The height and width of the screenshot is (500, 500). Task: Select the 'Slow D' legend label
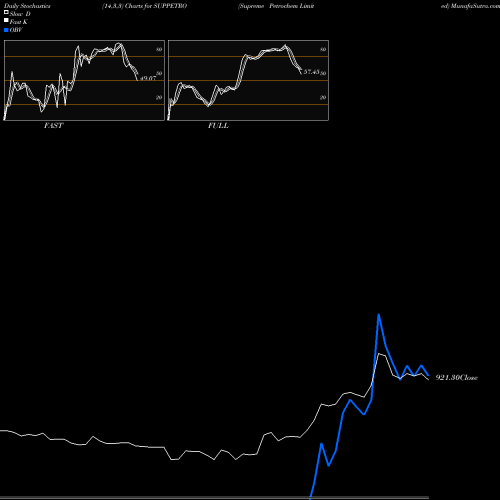[x=20, y=14]
